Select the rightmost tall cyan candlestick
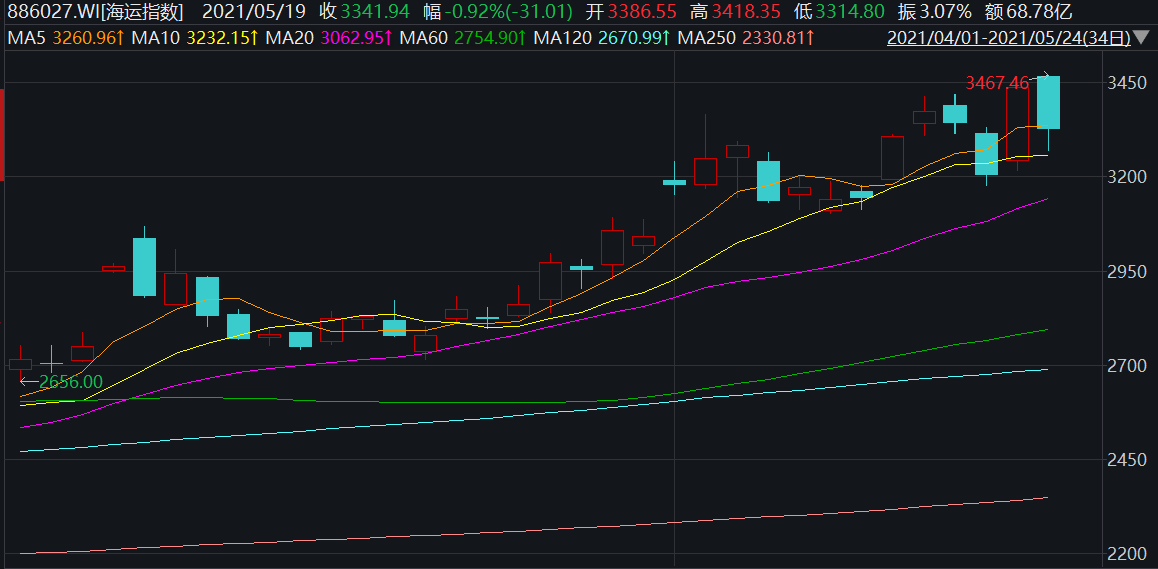Screen dimensions: 1158x569 (x=1048, y=102)
